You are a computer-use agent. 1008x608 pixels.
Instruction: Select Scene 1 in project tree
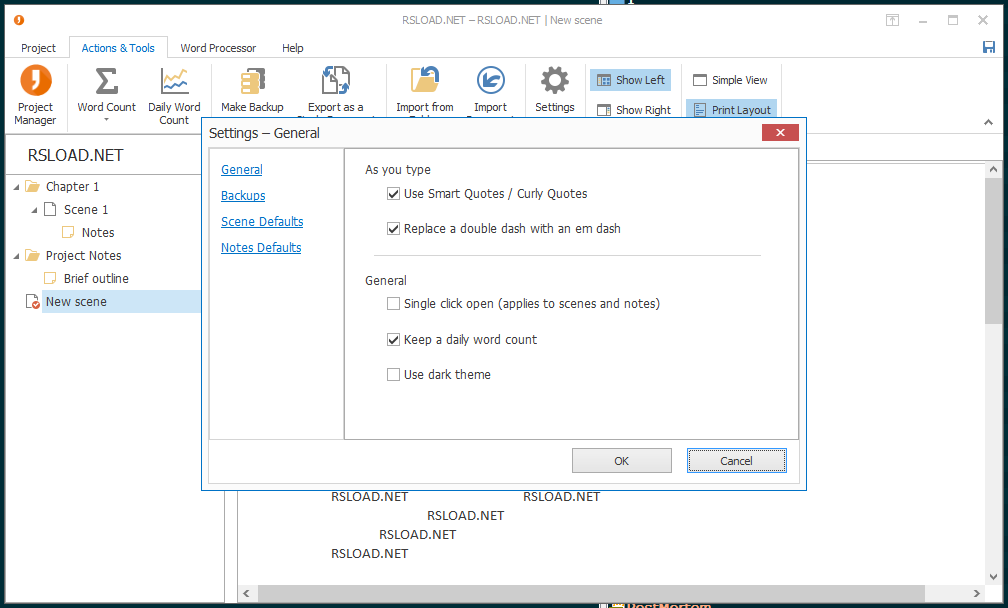(x=86, y=210)
